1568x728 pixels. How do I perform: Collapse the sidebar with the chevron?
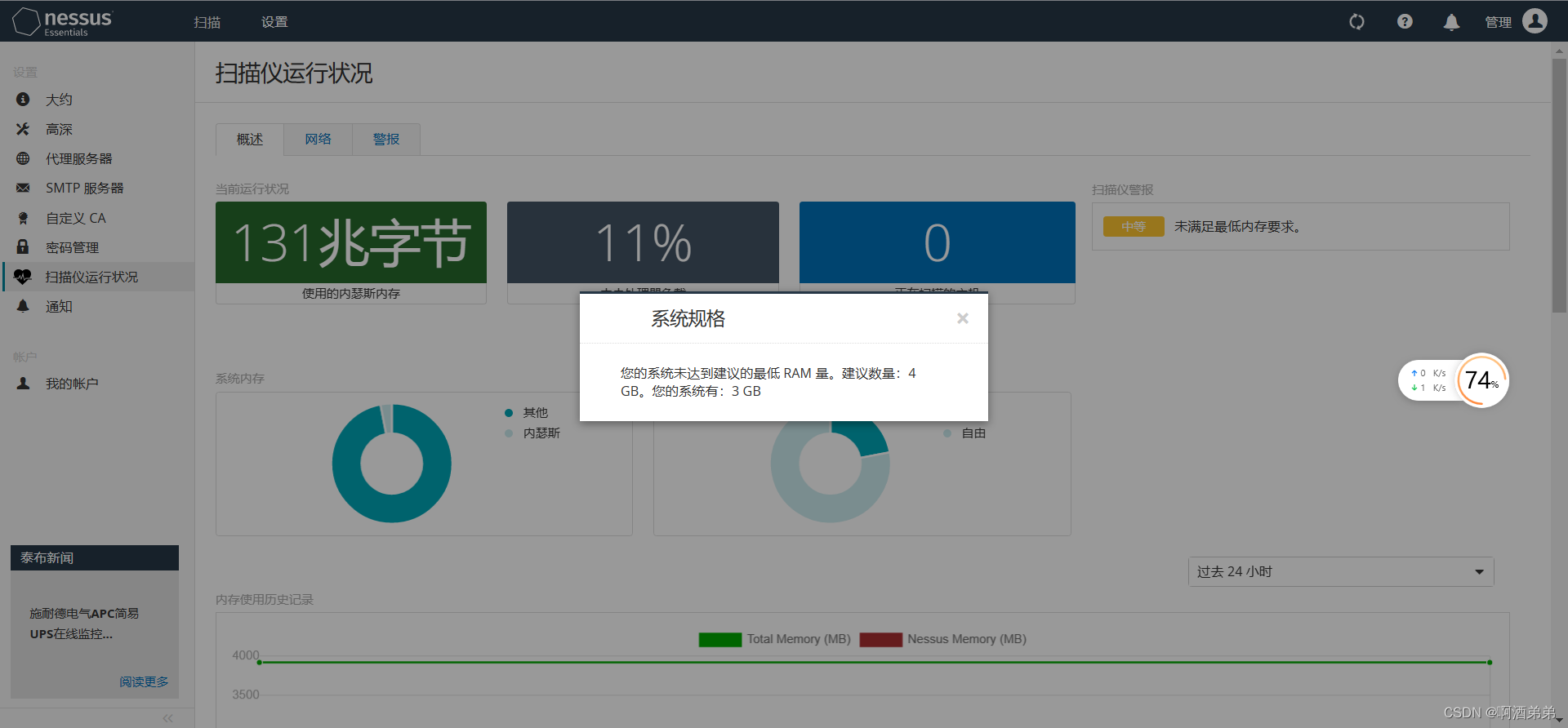pos(167,718)
